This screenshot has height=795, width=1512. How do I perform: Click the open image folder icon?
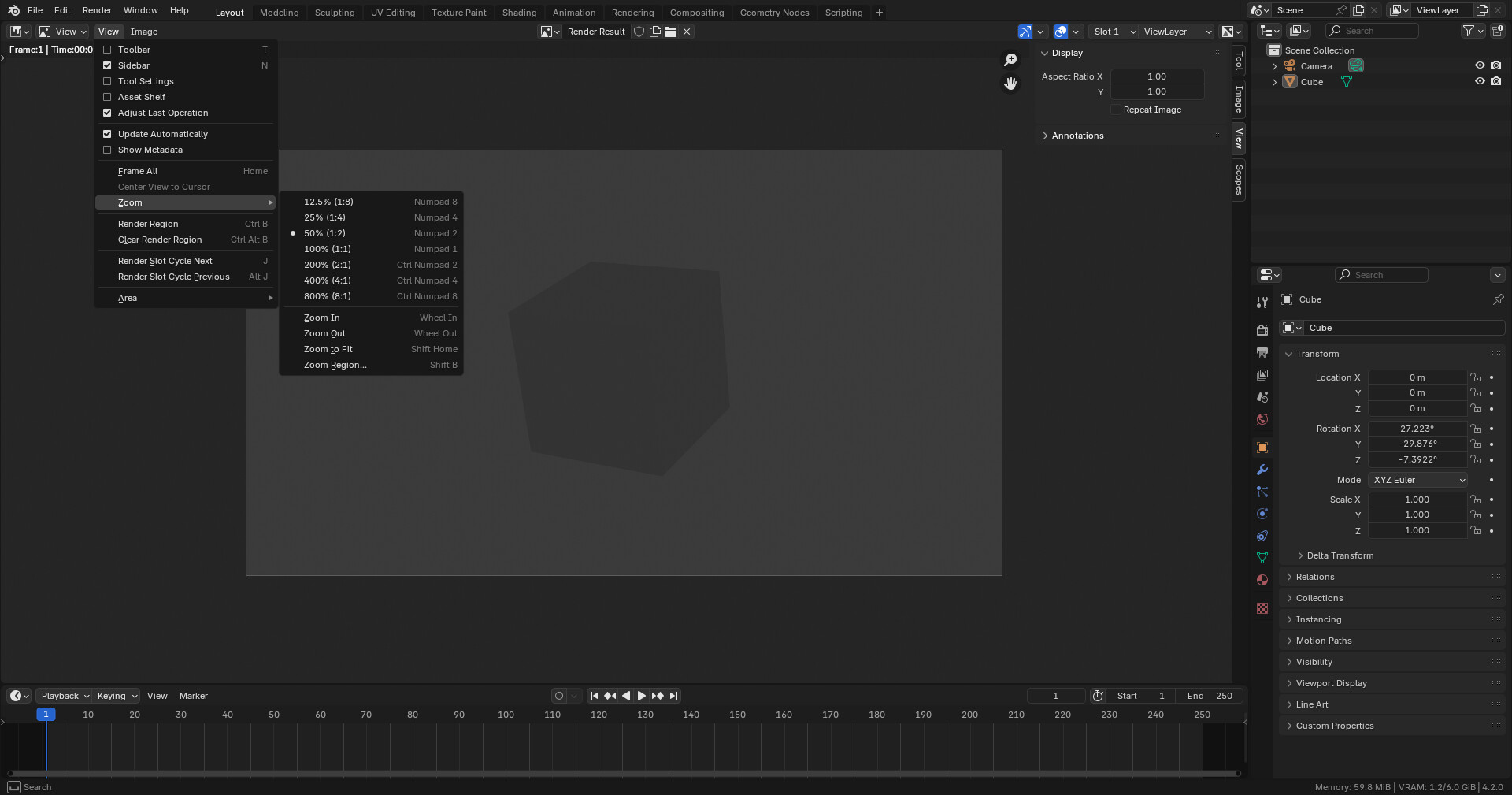[671, 32]
